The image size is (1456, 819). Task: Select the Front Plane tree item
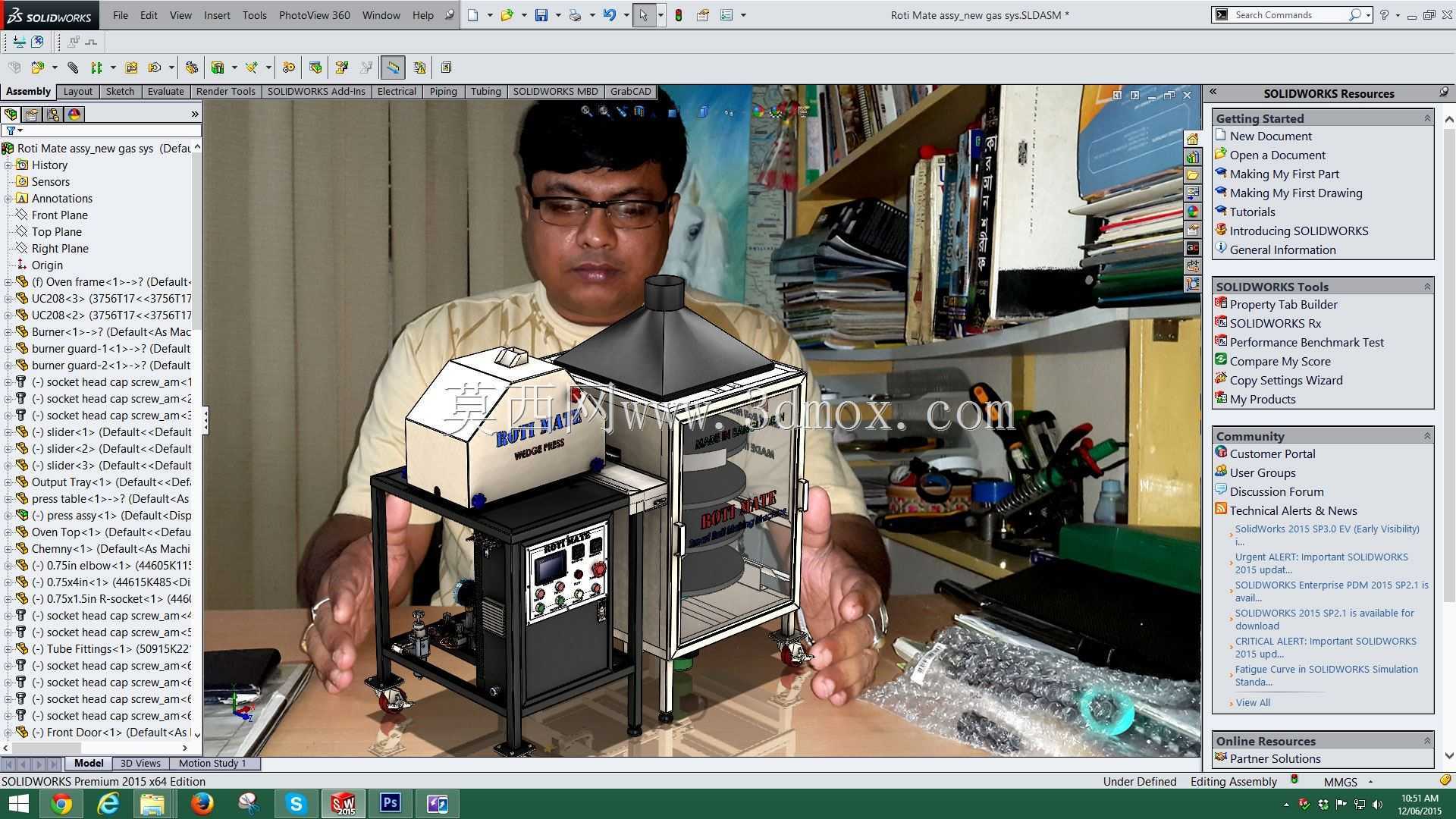click(x=60, y=215)
